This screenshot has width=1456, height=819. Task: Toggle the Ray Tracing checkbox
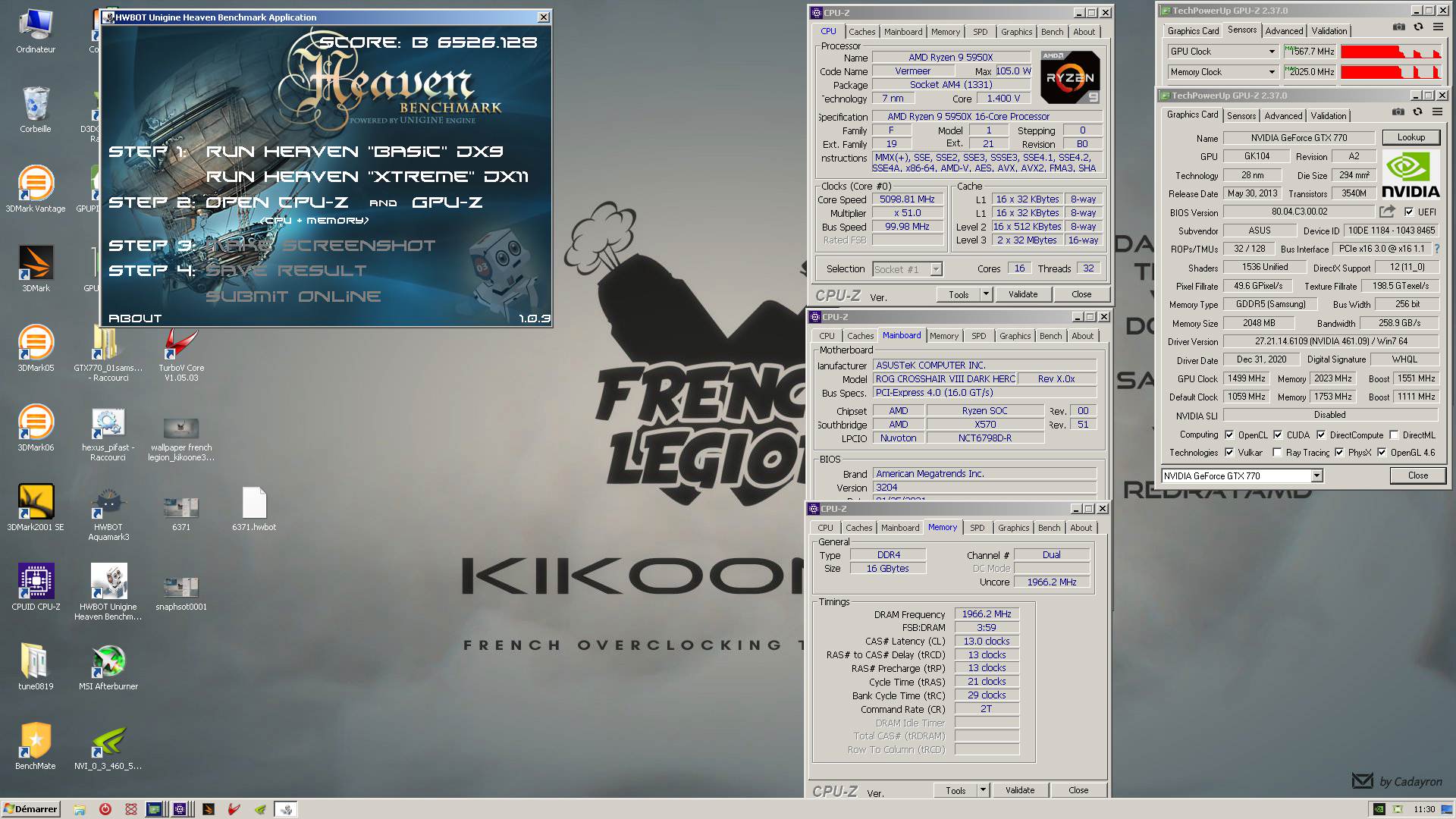pyautogui.click(x=1277, y=453)
